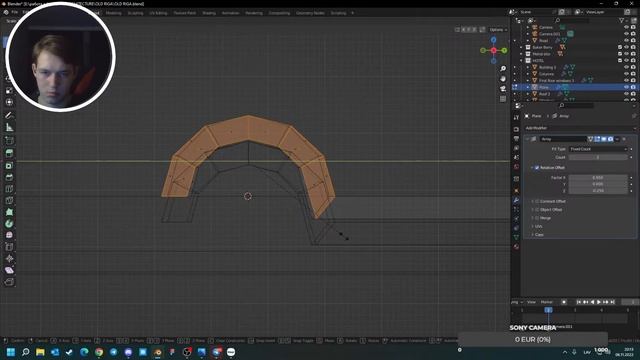
Task: Switch to the UV Editing workspace tab
Action: point(158,13)
